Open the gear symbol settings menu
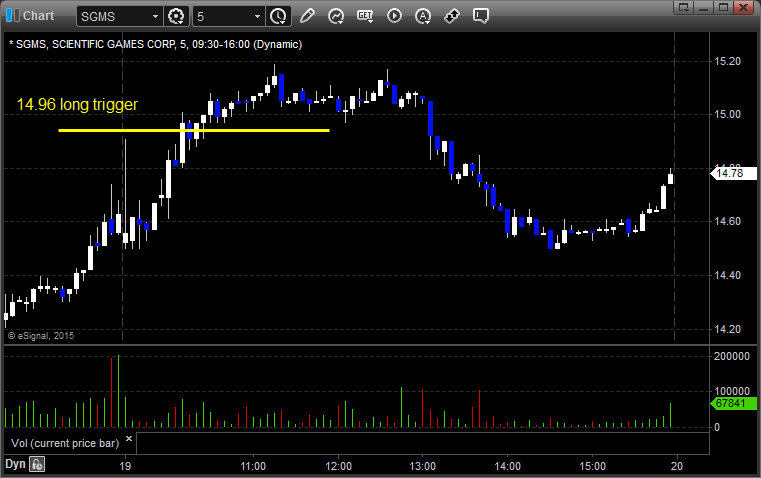This screenshot has width=761, height=478. point(176,16)
